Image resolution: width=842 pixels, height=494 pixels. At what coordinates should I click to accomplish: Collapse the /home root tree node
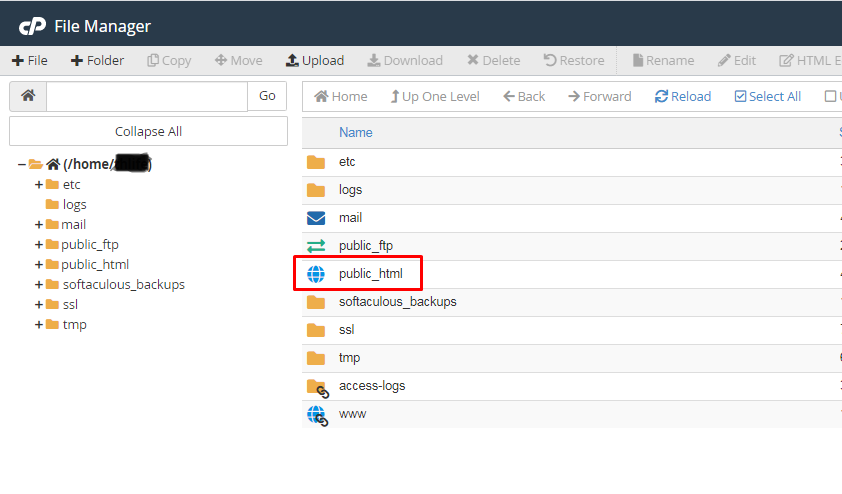pyautogui.click(x=22, y=164)
